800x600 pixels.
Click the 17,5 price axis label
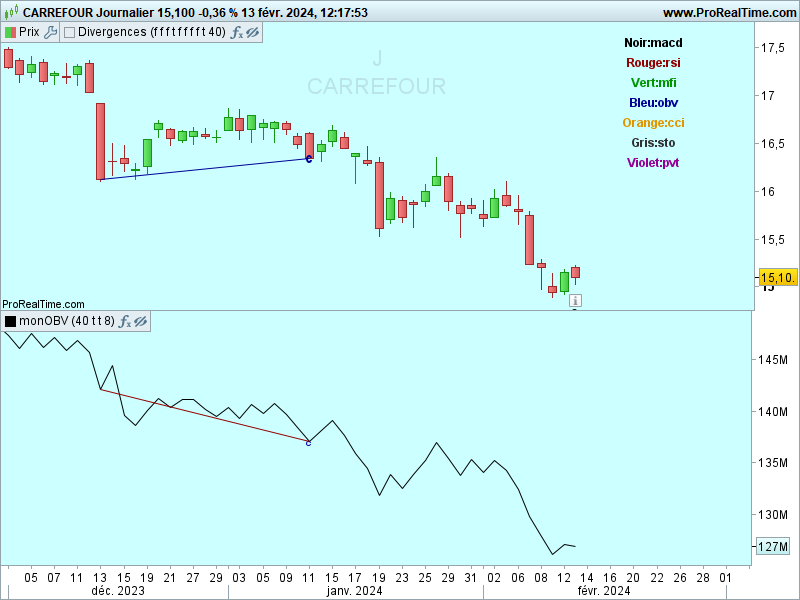pyautogui.click(x=772, y=48)
